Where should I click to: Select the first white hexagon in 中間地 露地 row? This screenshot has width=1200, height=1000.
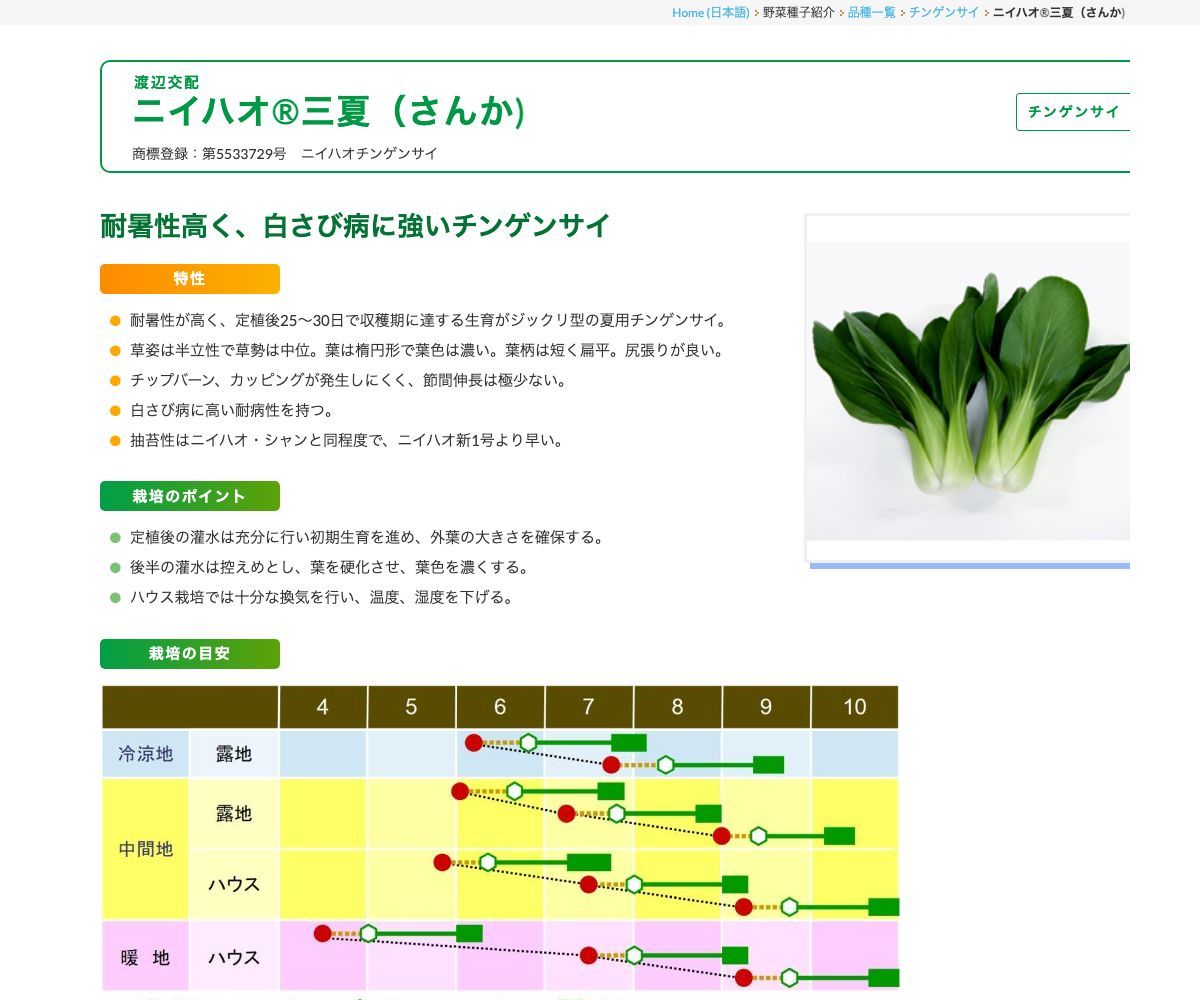pos(514,791)
